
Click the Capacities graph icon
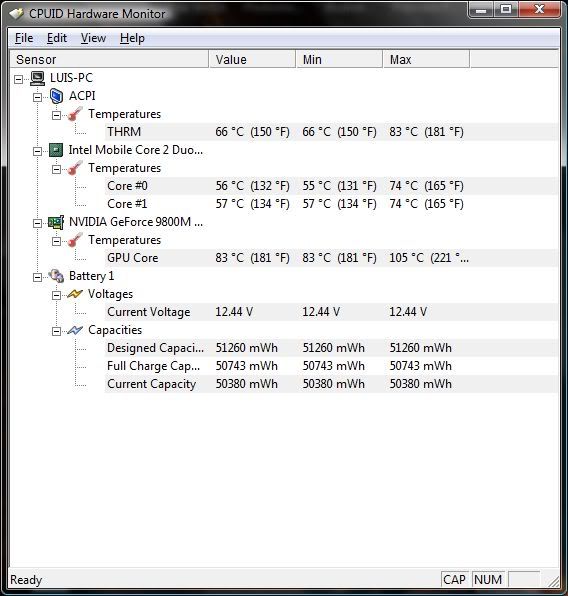[75, 330]
